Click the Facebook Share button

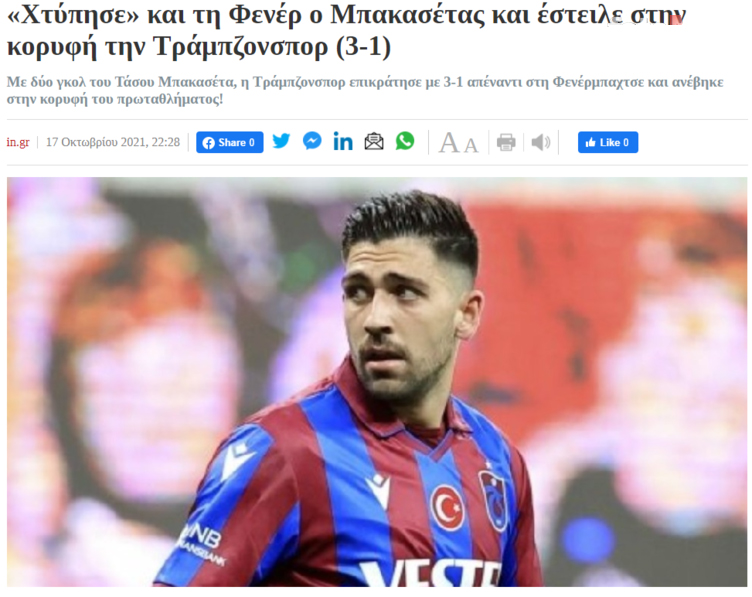[230, 142]
